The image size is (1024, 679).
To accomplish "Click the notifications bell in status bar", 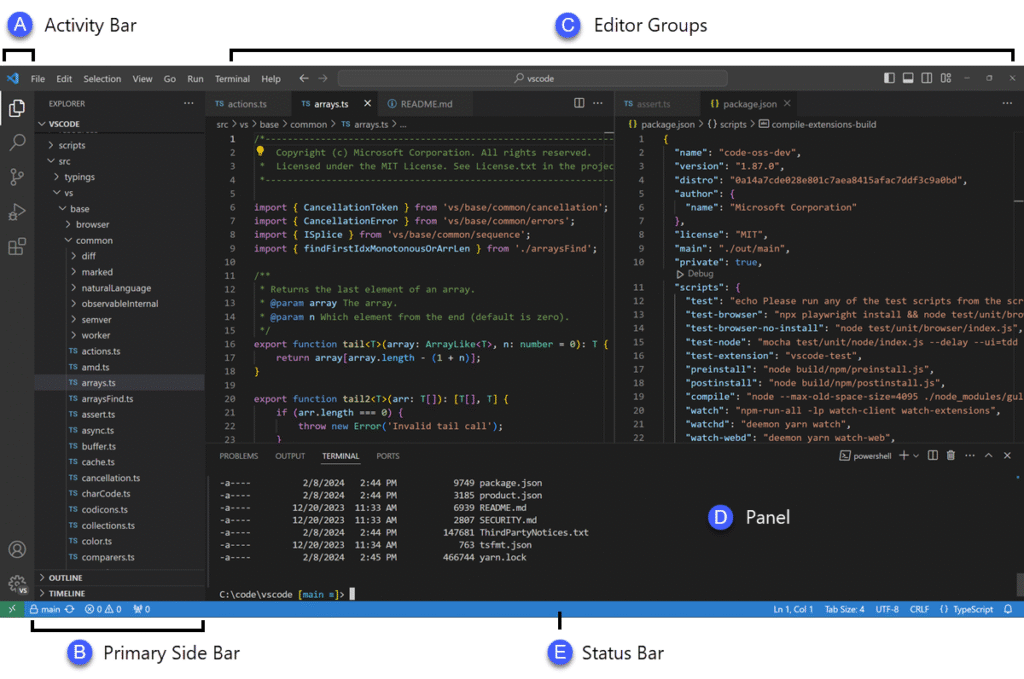I will tap(1008, 609).
